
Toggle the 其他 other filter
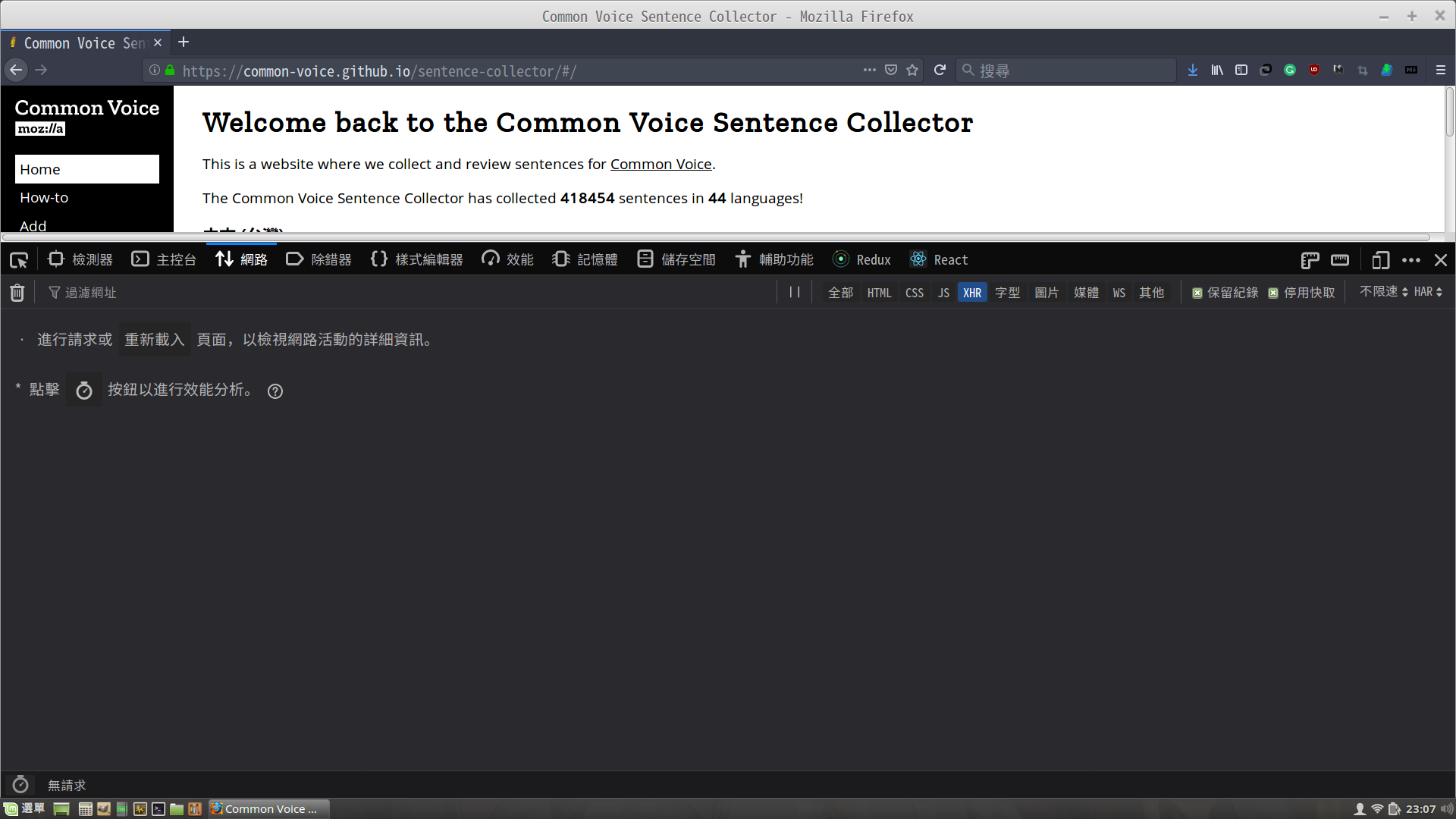pos(1151,293)
